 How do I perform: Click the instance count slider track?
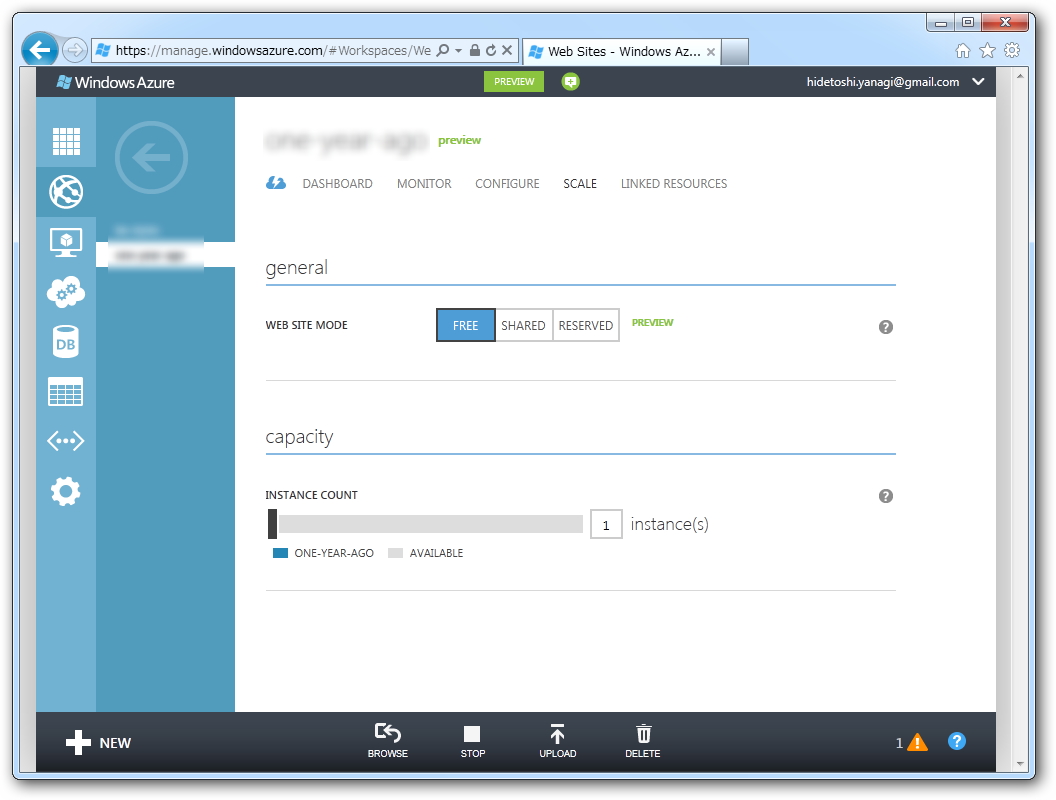pyautogui.click(x=430, y=524)
